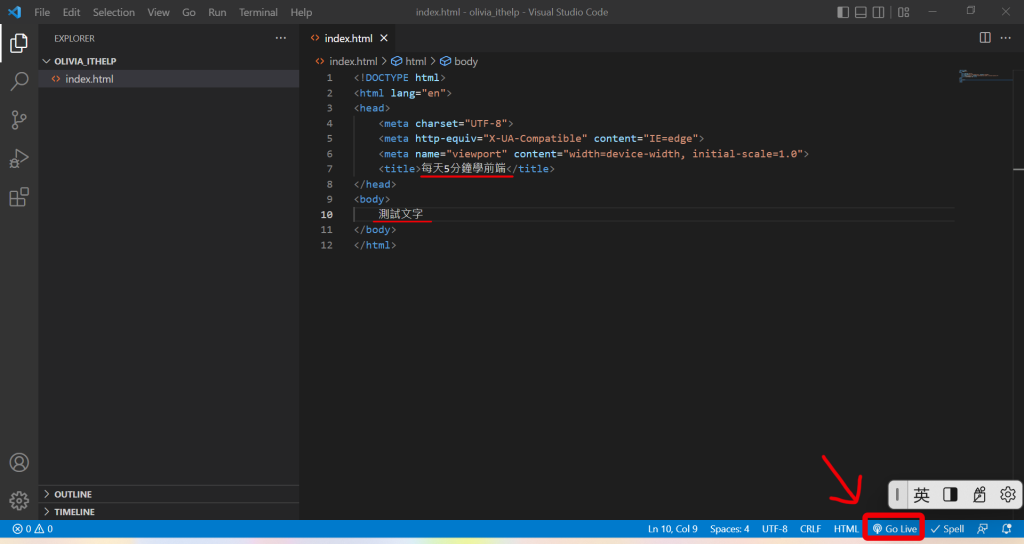Screen dimensions: 1024x544
Task: Open the Selection menu
Action: [114, 12]
